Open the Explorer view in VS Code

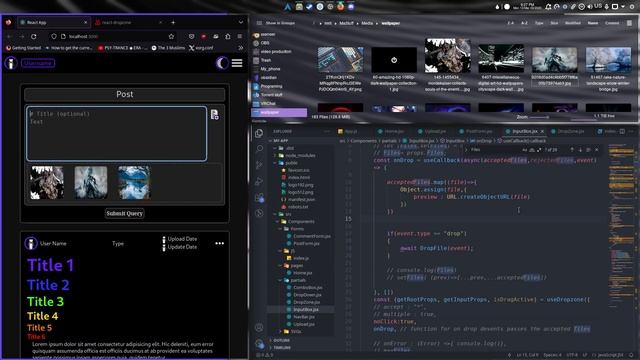pos(259,133)
